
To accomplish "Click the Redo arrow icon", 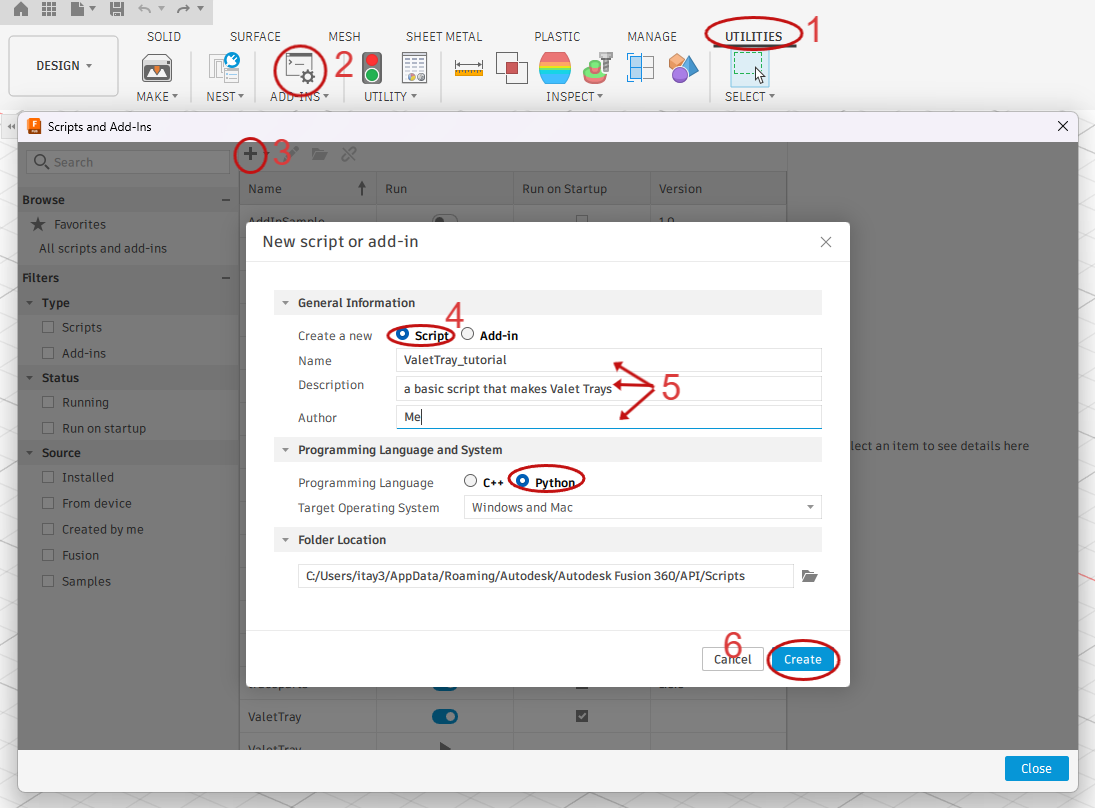I will point(183,9).
